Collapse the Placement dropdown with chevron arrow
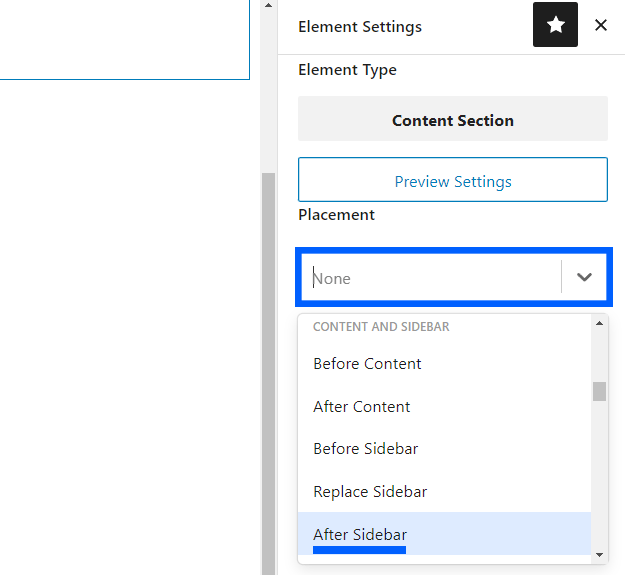This screenshot has width=625, height=575. tap(585, 278)
